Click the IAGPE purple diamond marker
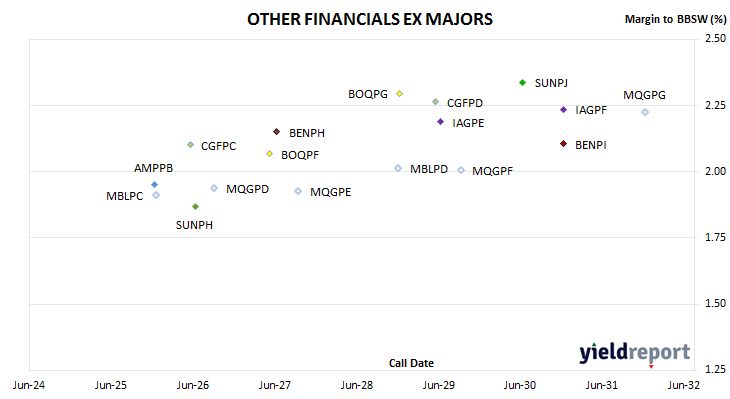Viewport: 730px width, 399px height. [x=440, y=122]
